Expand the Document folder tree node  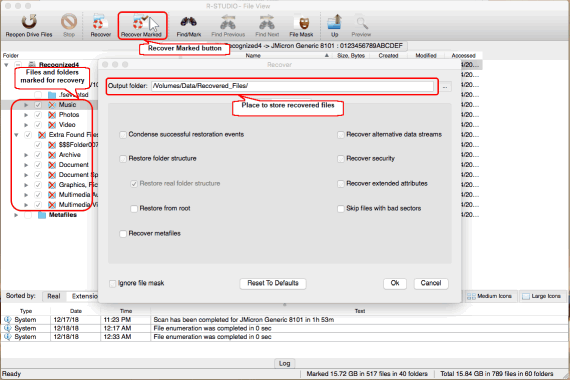click(26, 165)
